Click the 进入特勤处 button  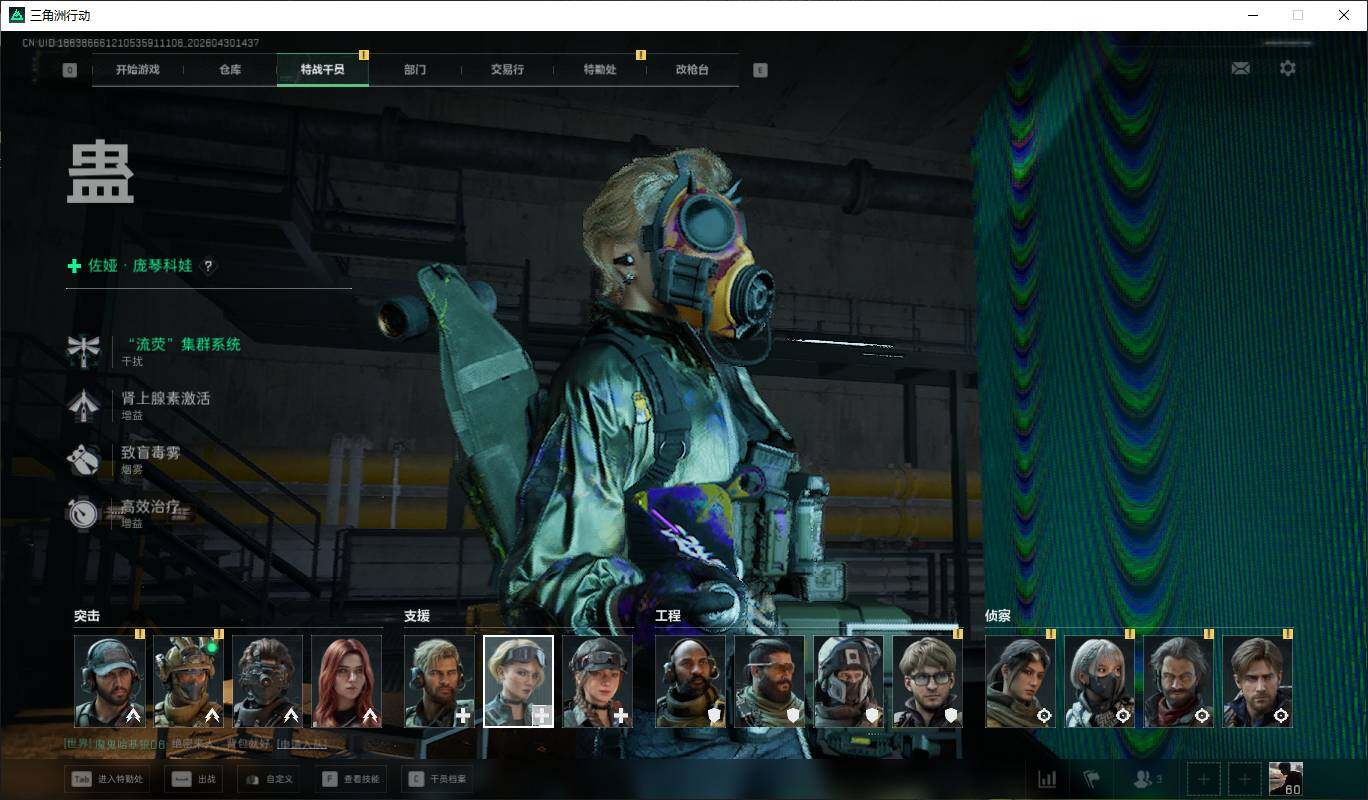point(107,779)
